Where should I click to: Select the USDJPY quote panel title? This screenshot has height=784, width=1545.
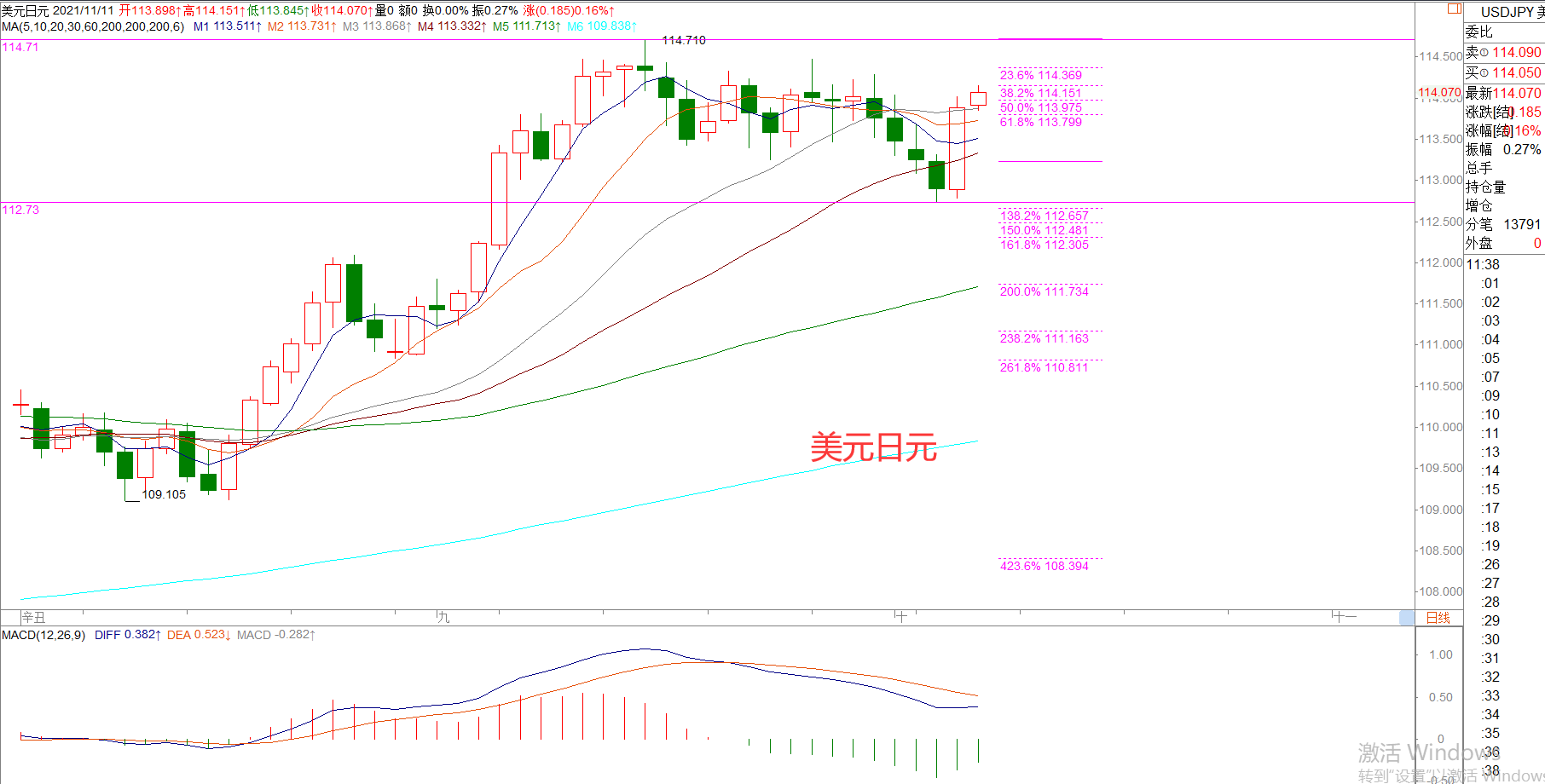1512,12
